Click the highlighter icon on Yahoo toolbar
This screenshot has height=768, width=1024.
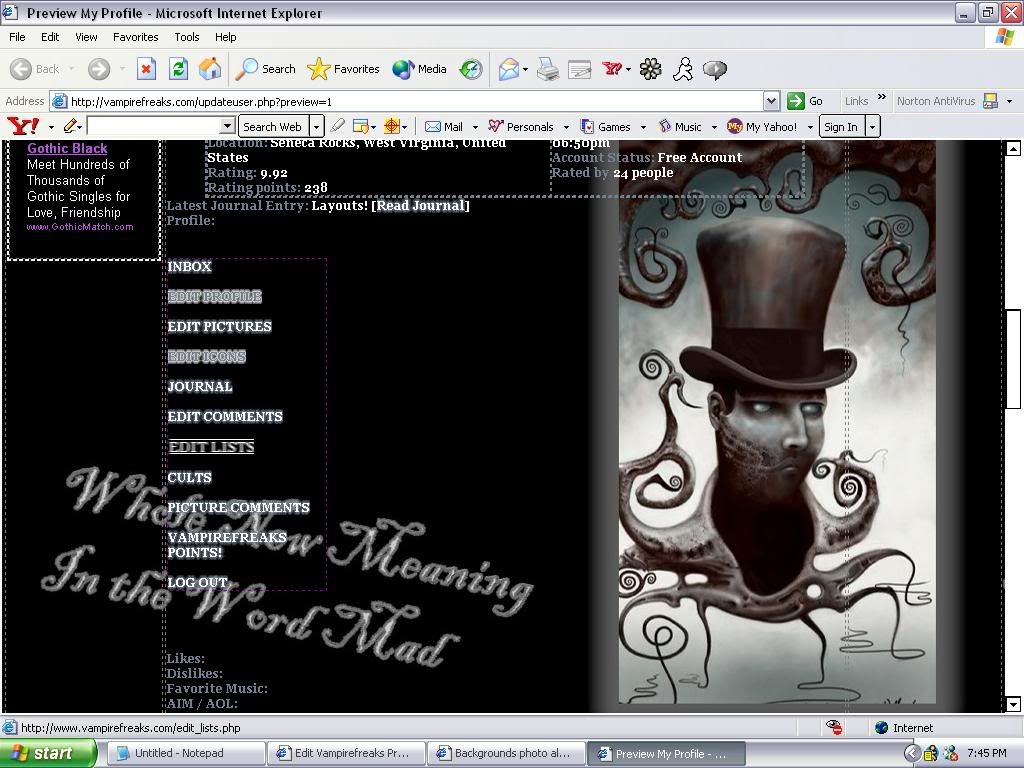click(337, 126)
